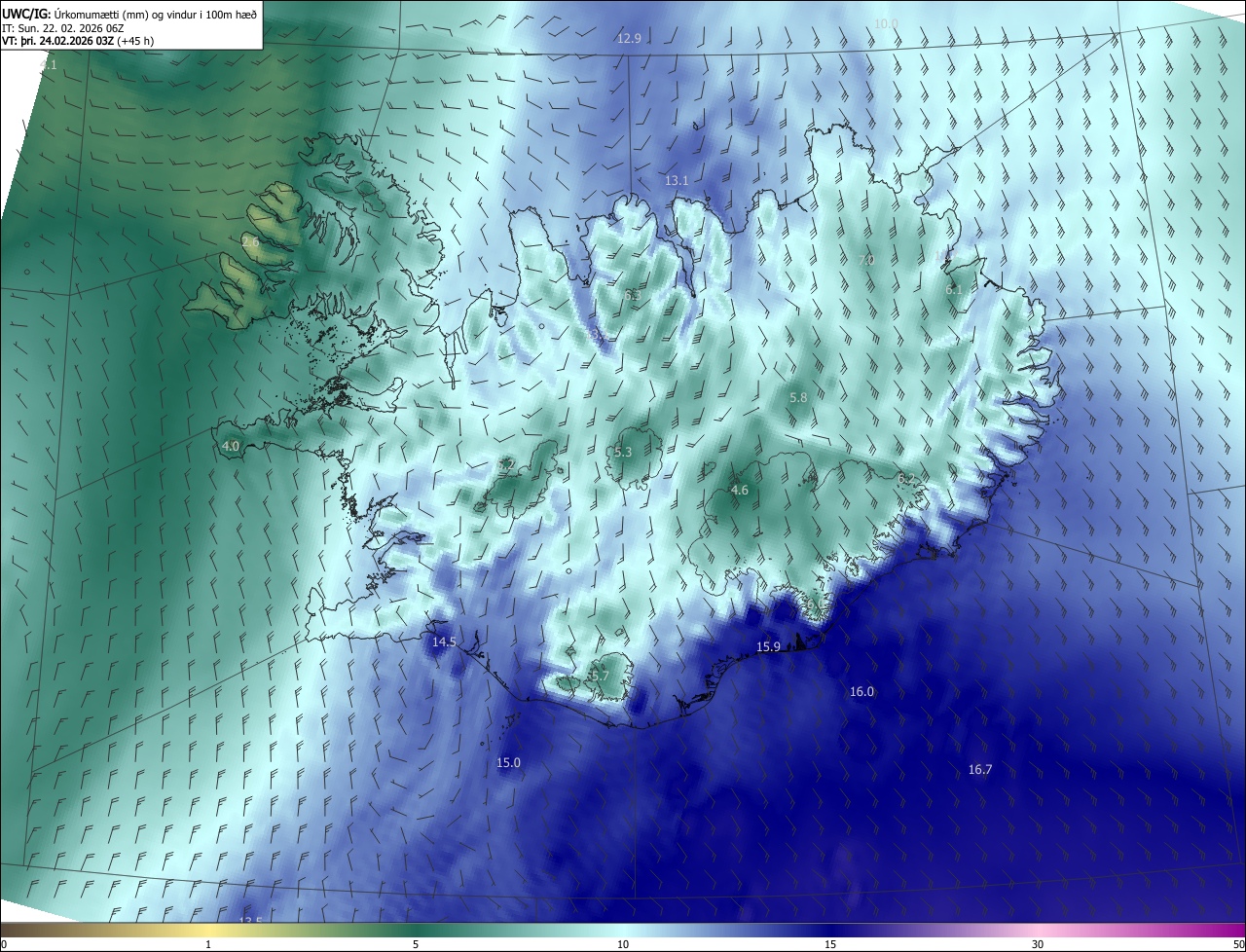Click the 50 tick on the color scale
Viewport: 1246px width, 952px height.
tap(1238, 945)
